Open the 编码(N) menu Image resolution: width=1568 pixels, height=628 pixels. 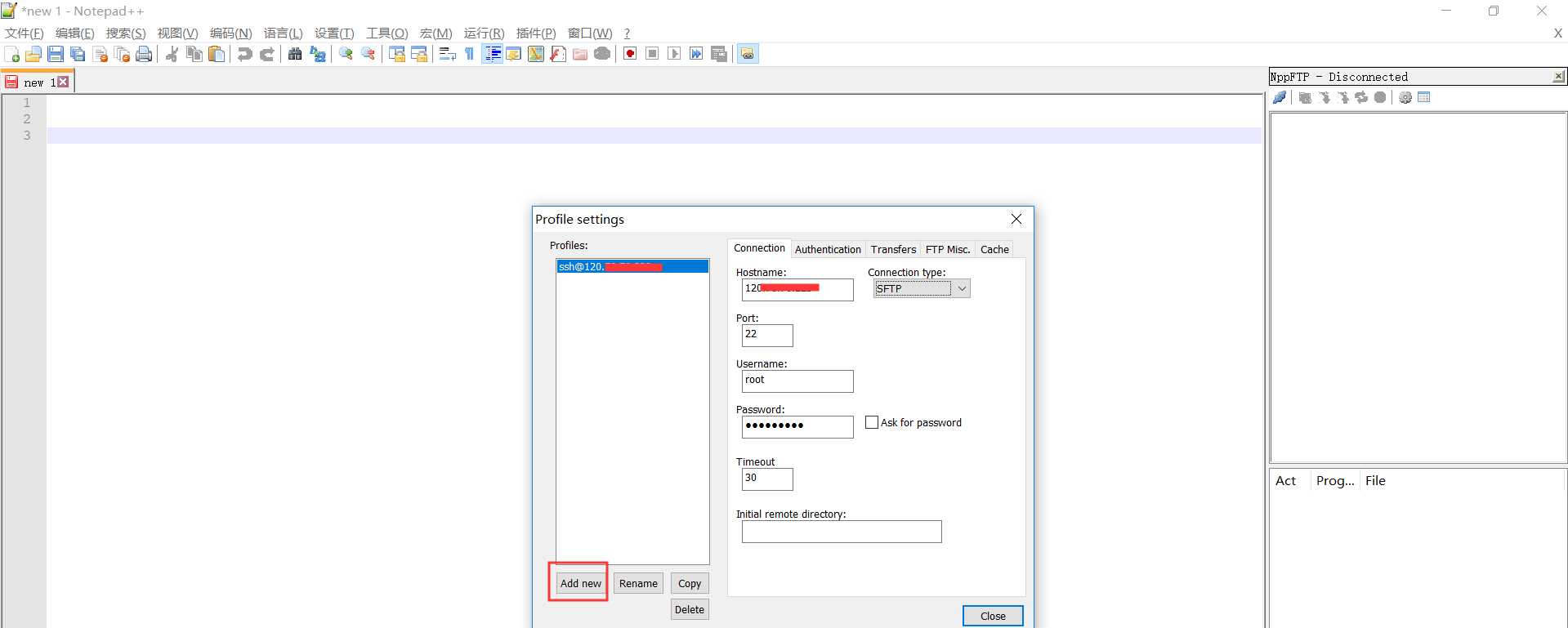231,33
